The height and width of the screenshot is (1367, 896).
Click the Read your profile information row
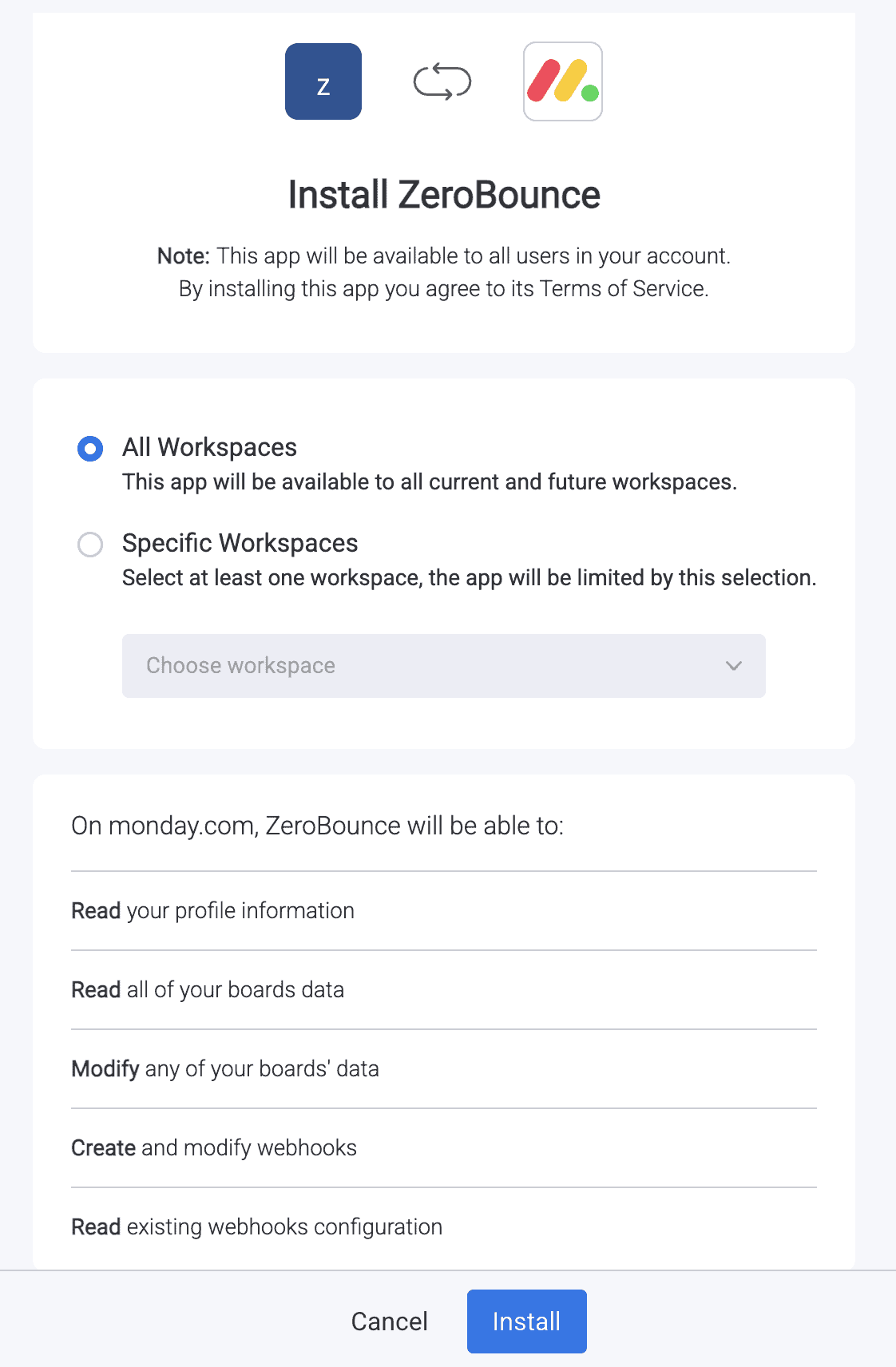pos(212,910)
